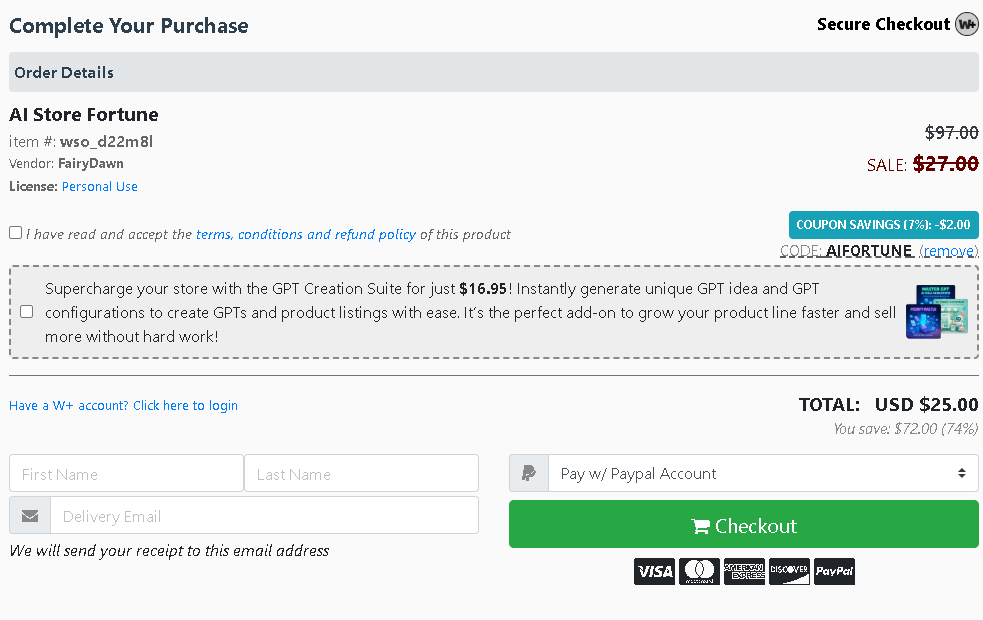The height and width of the screenshot is (620, 983).
Task: Click the cart icon inside the Checkout button
Action: [702, 525]
